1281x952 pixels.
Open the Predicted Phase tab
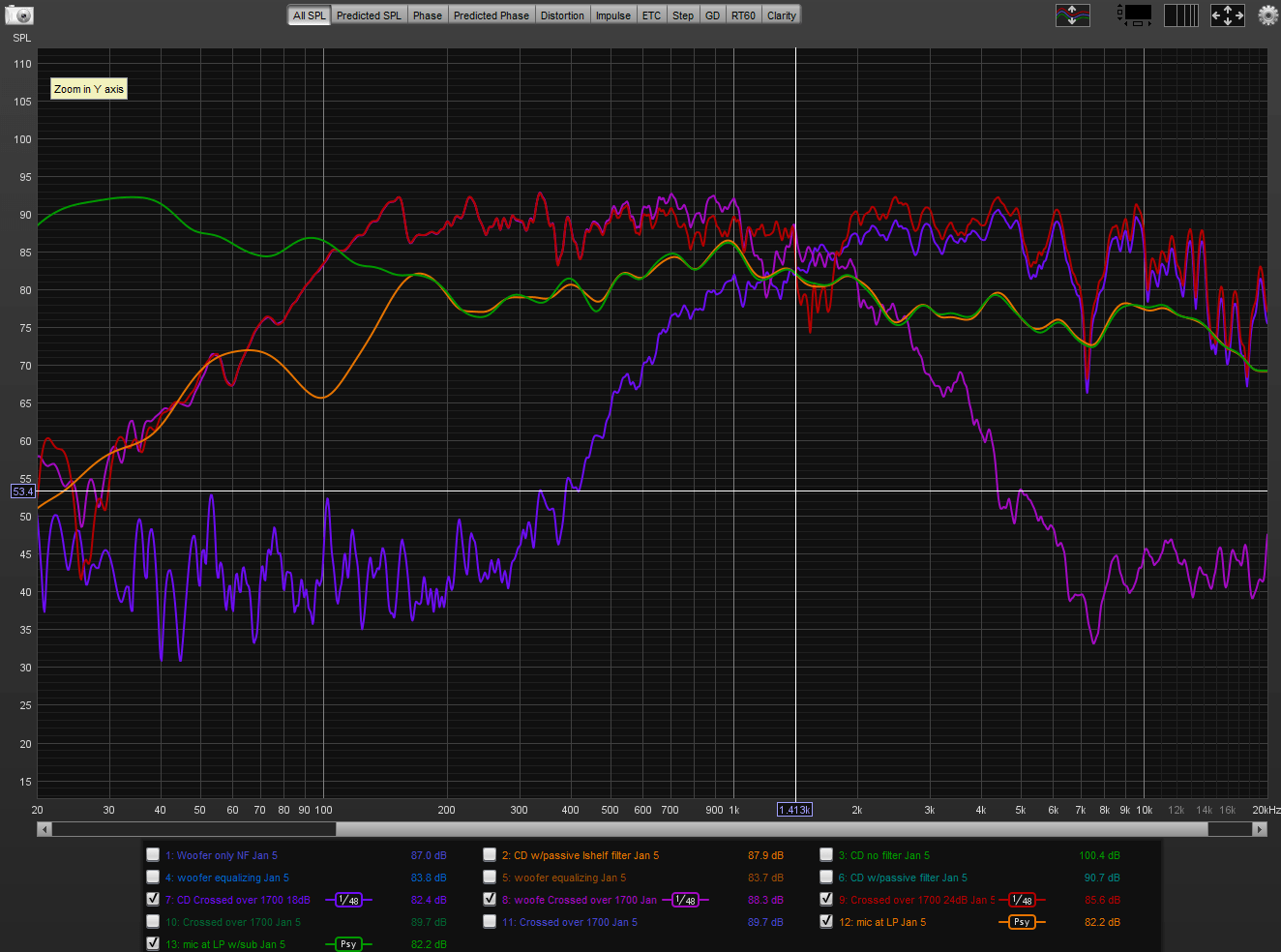492,15
